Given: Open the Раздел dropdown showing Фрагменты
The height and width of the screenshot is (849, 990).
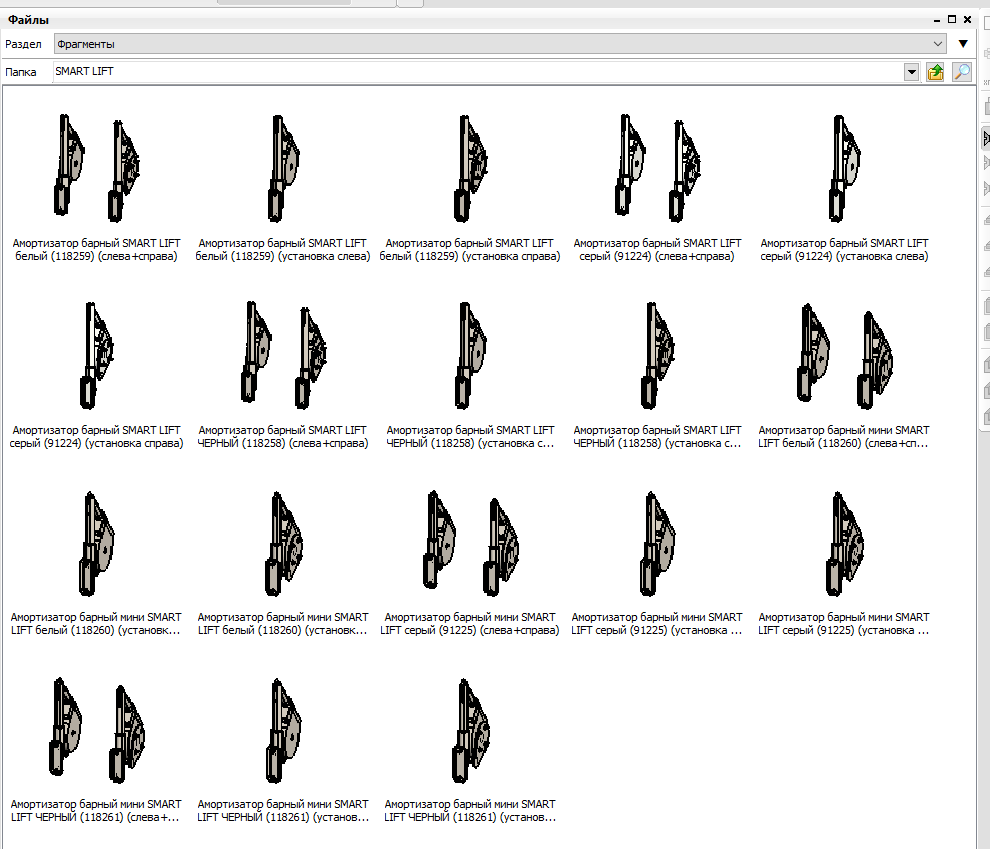Looking at the screenshot, I should point(499,44).
